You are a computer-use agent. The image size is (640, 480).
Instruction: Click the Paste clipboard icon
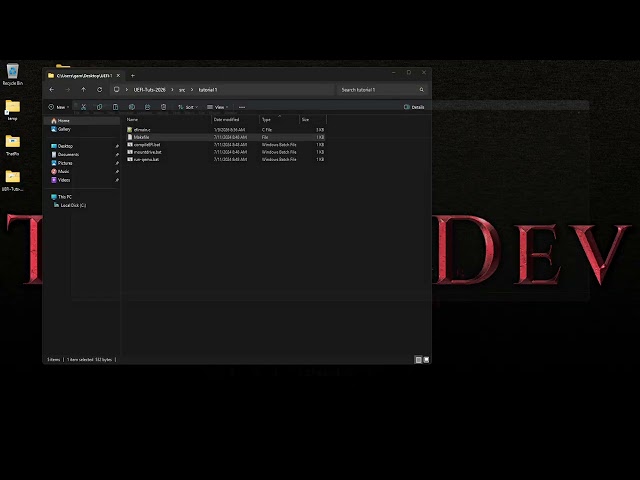116,107
